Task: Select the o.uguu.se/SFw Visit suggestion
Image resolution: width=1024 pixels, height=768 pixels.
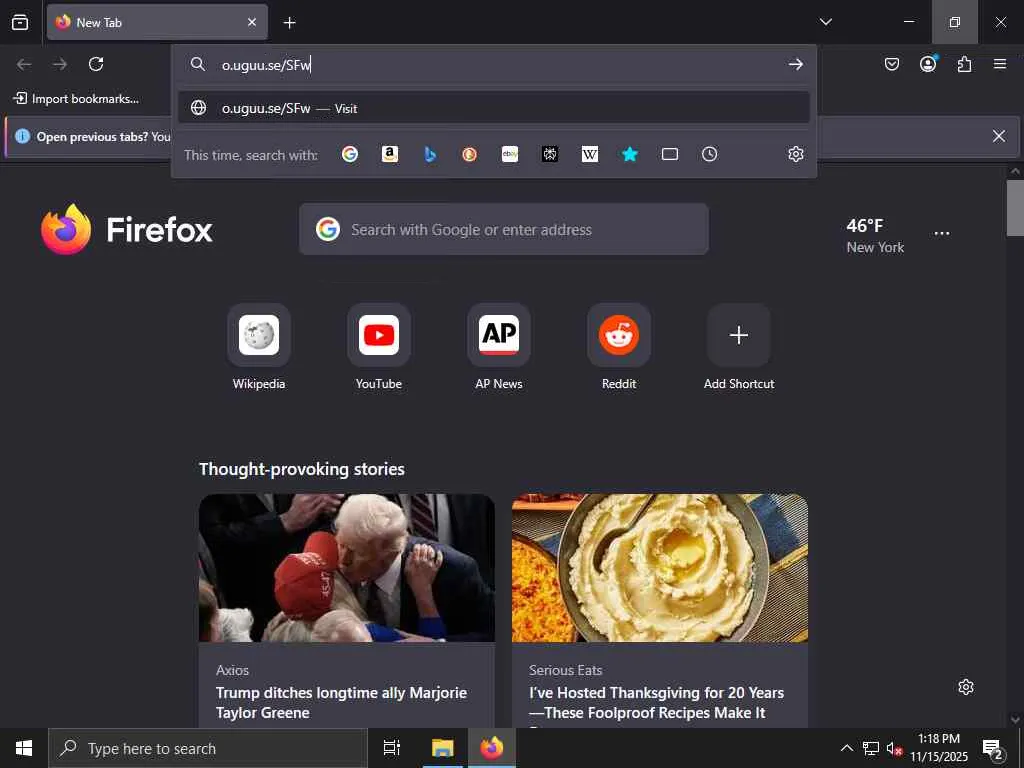Action: point(494,108)
